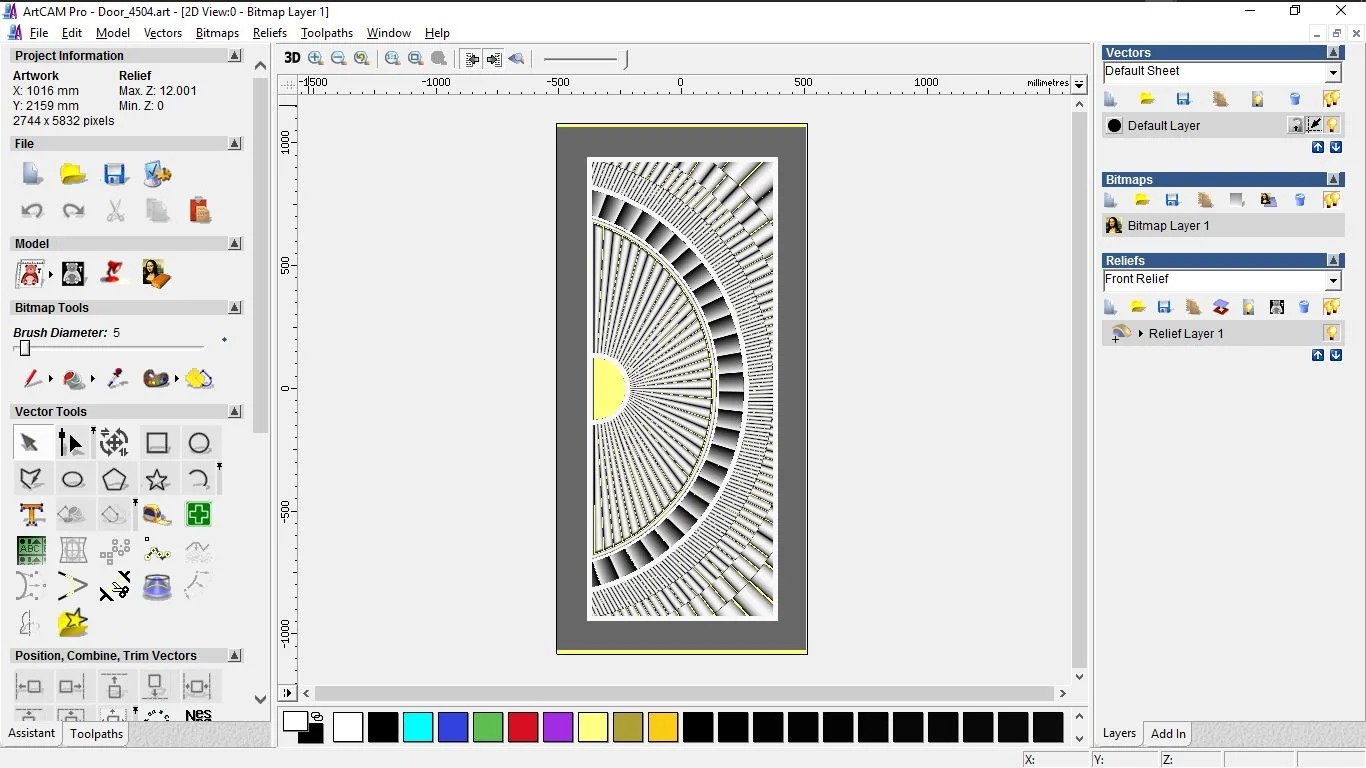Open the Toolpaths menu
This screenshot has width=1366, height=768.
pyautogui.click(x=327, y=33)
